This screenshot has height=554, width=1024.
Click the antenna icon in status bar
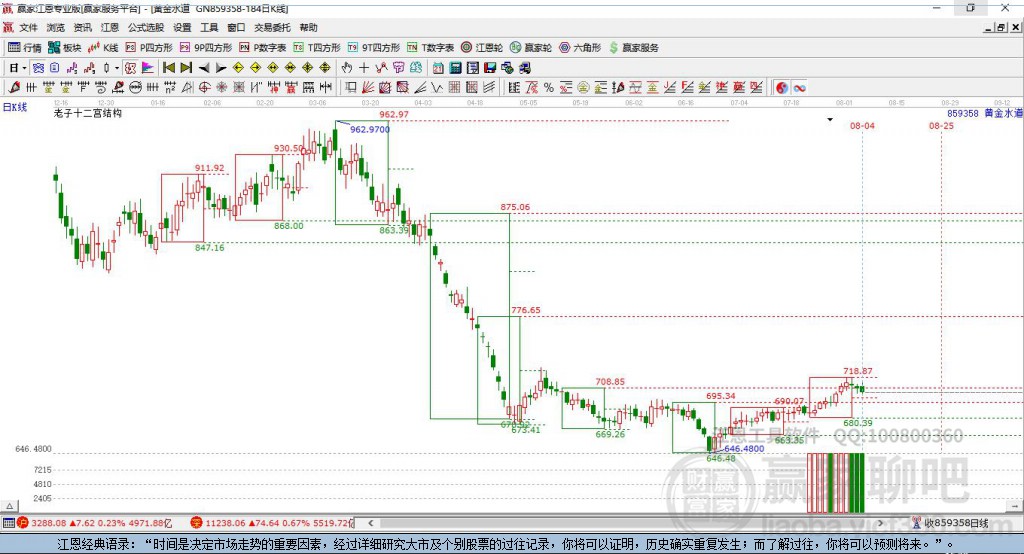click(x=916, y=523)
